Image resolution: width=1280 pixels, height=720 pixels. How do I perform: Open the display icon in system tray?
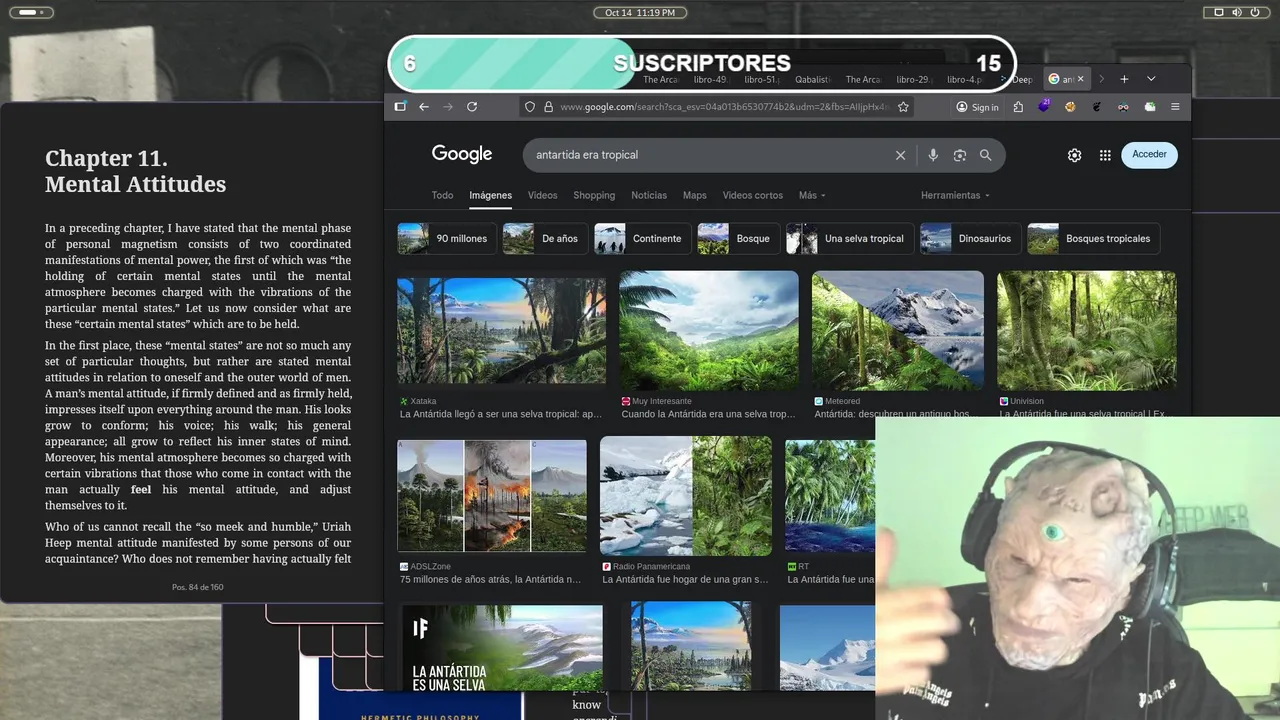pos(1218,12)
